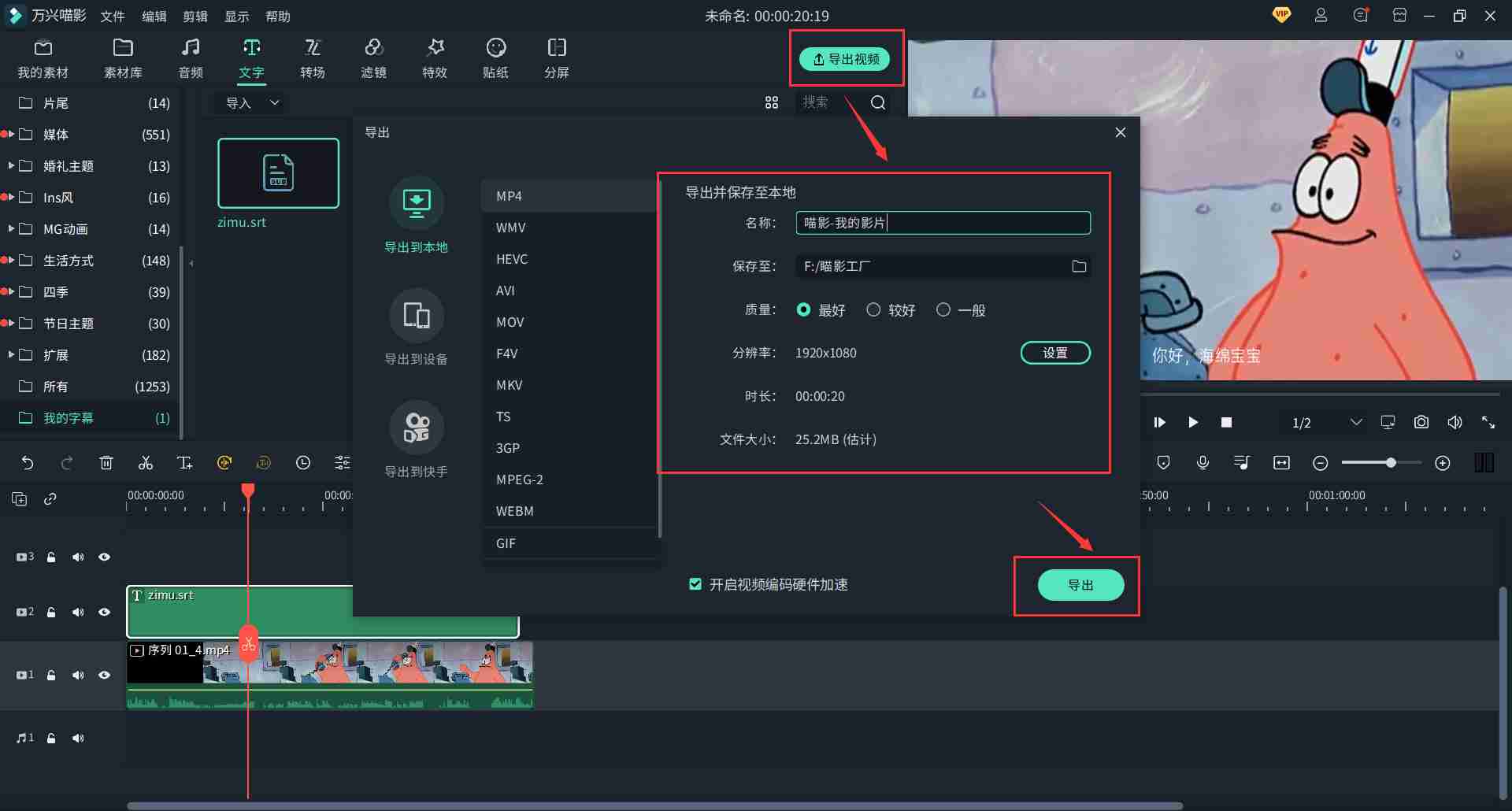Open the 帮助 menu
This screenshot has width=1512, height=811.
pos(278,17)
